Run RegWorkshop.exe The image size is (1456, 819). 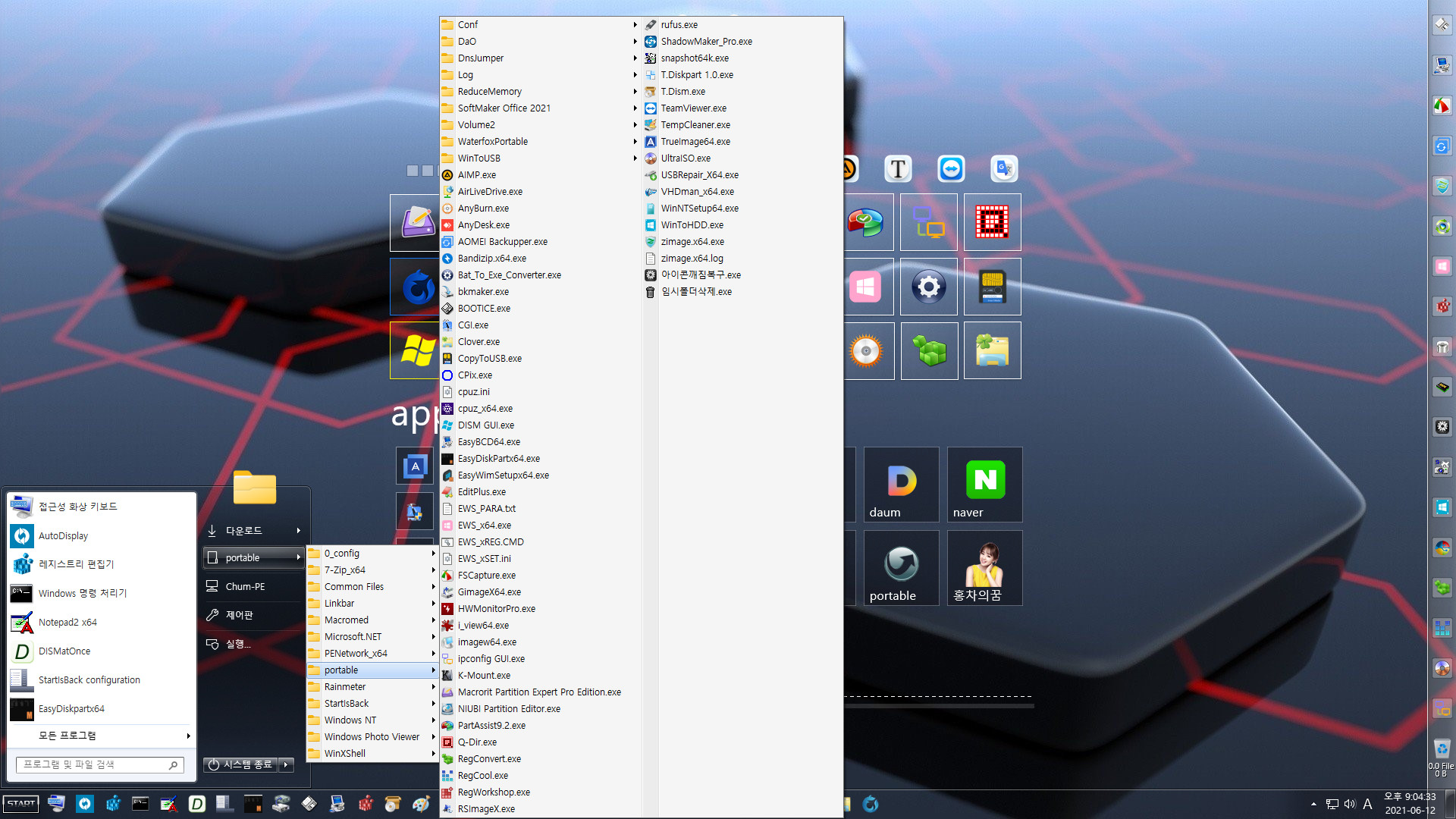click(540, 792)
